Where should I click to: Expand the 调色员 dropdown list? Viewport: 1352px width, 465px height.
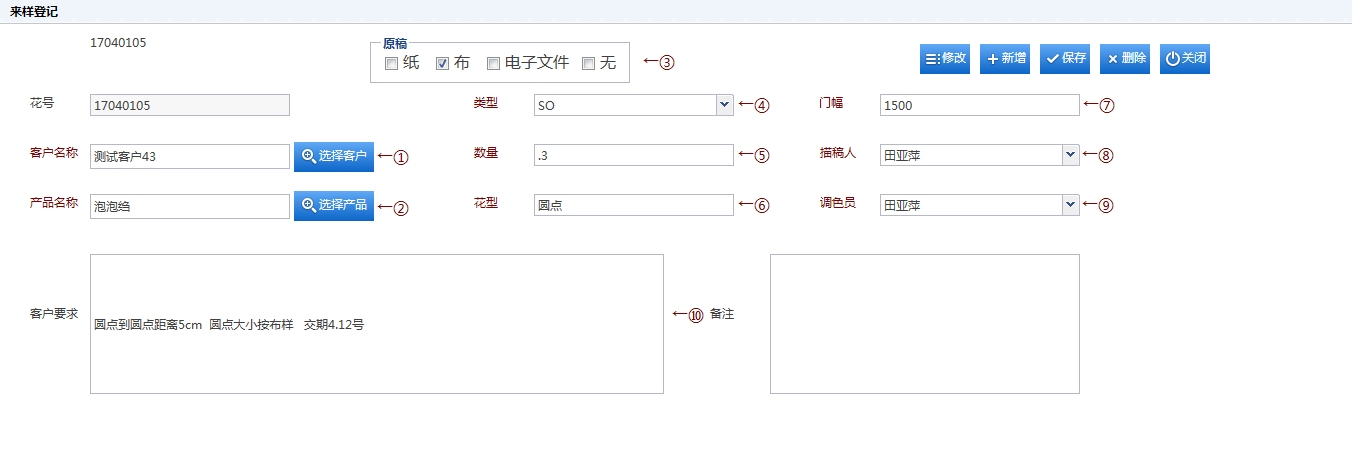point(1070,205)
